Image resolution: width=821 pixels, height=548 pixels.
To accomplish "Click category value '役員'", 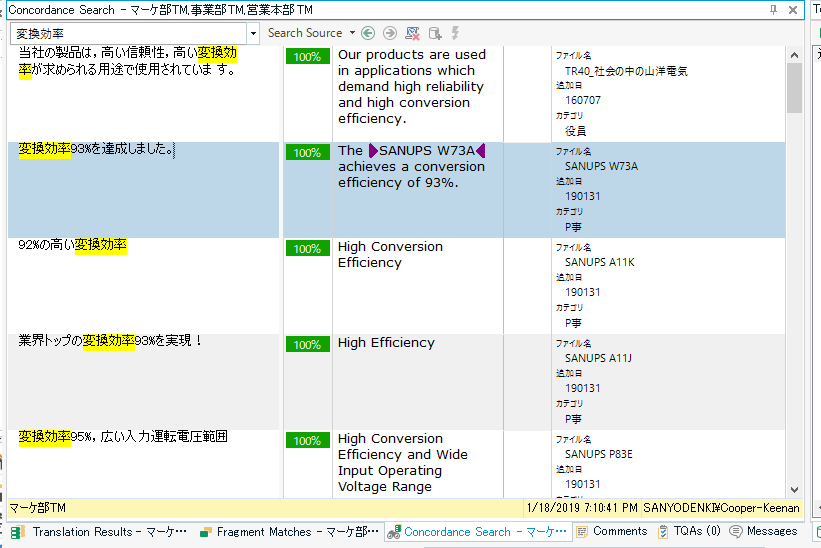I will 575,131.
